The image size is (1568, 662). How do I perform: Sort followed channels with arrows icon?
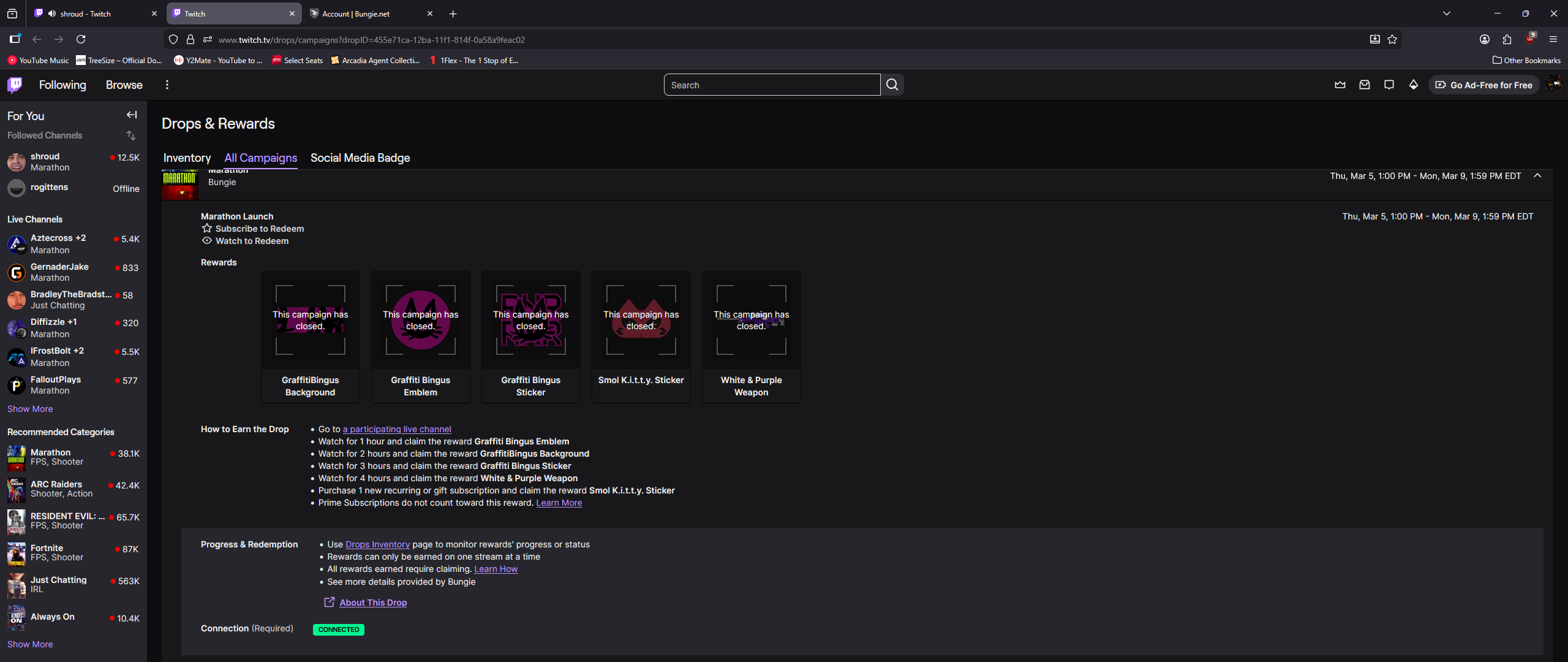pos(131,135)
